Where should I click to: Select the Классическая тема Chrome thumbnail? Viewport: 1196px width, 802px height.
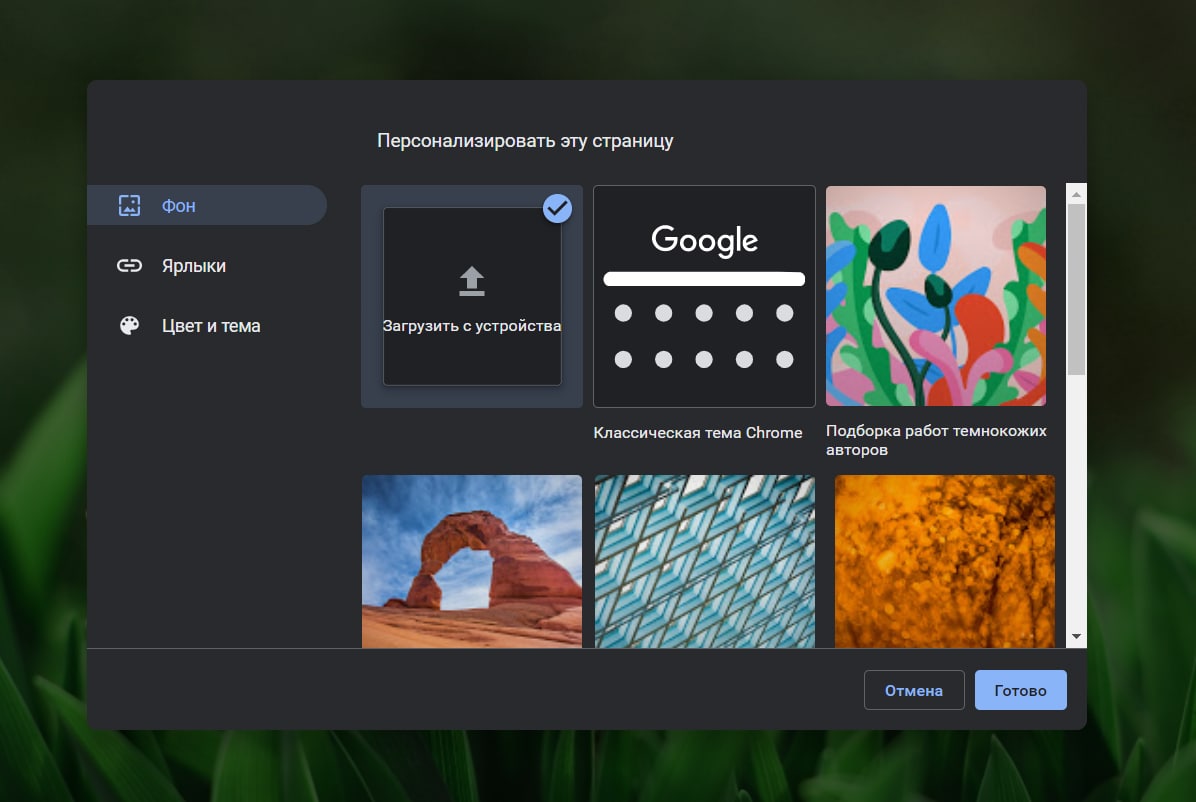tap(704, 296)
